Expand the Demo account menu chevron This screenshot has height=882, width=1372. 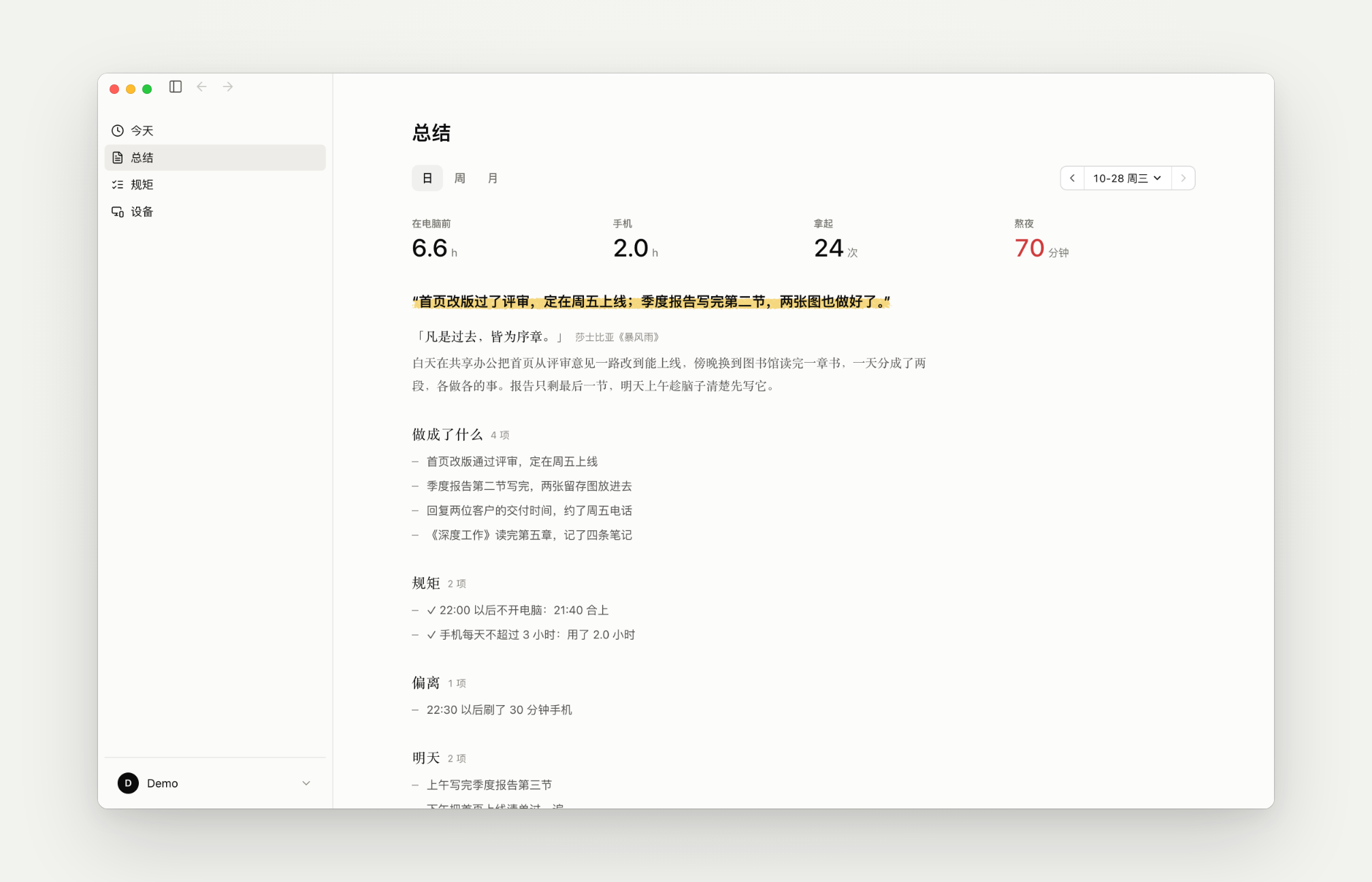click(x=306, y=783)
